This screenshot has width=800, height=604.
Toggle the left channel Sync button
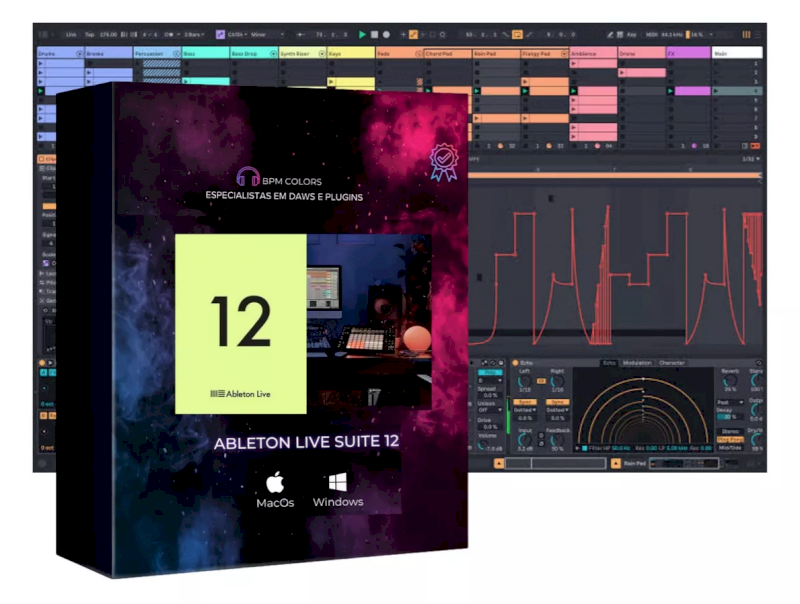point(524,402)
